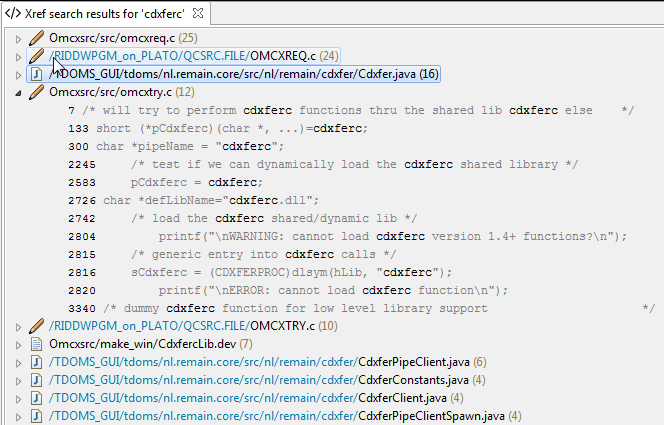Collapse the Omcxsrc/src/omcxtry.c results
The image size is (664, 425).
pyautogui.click(x=18, y=92)
